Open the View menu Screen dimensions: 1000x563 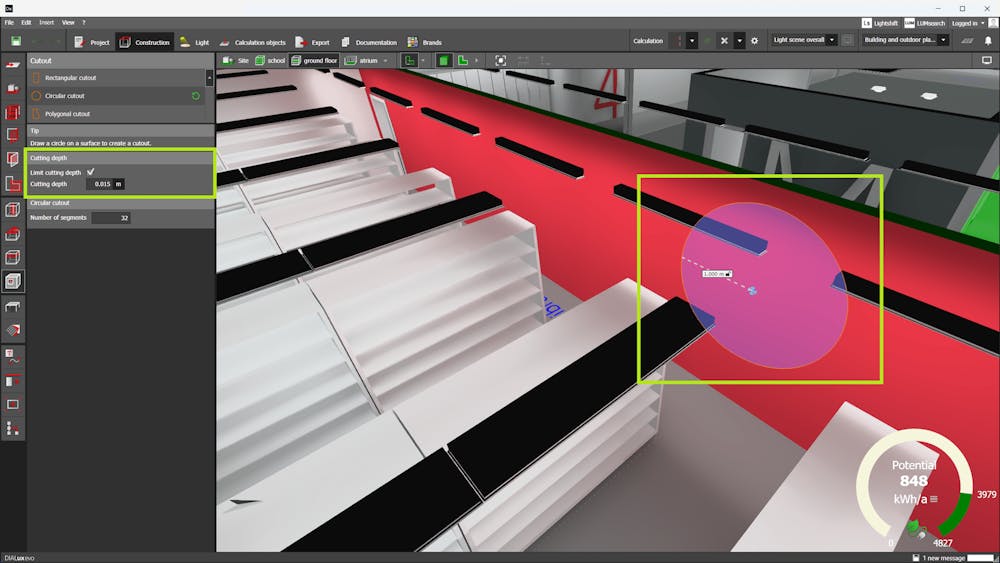(68, 22)
